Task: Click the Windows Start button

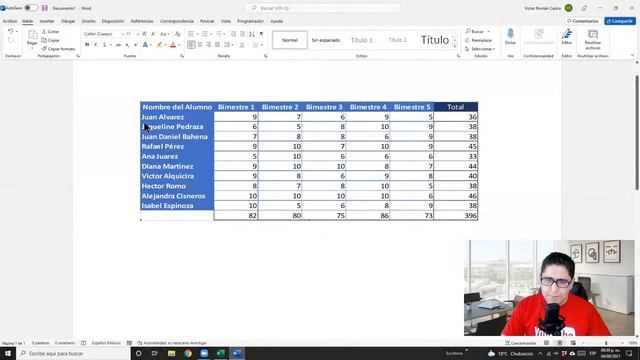Action: tap(8, 353)
